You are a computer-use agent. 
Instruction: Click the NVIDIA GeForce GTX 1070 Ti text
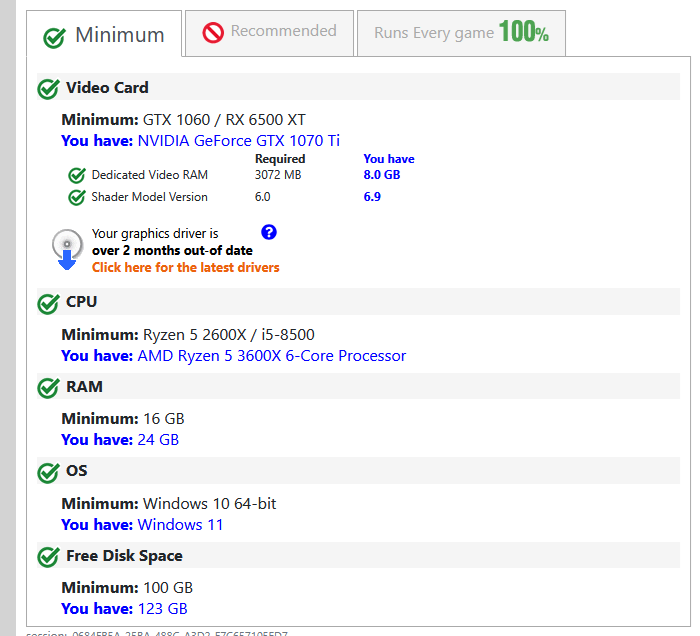(238, 141)
